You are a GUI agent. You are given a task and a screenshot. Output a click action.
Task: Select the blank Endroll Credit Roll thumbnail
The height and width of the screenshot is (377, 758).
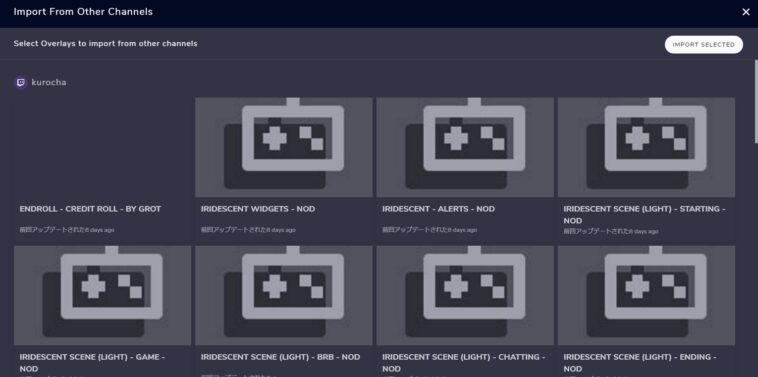(102, 147)
